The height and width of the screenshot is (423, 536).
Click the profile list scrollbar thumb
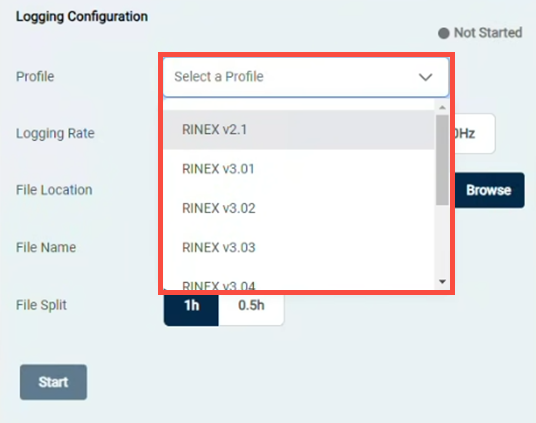442,160
